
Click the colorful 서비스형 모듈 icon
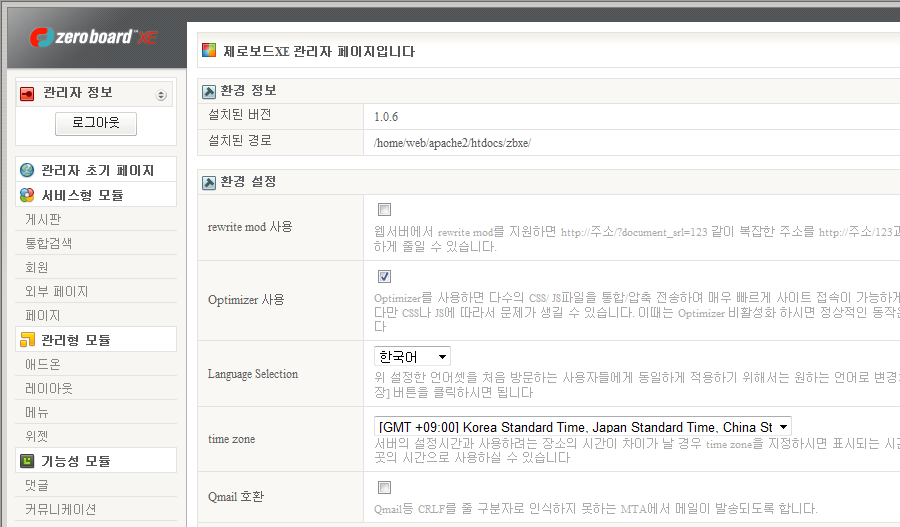[x=27, y=195]
